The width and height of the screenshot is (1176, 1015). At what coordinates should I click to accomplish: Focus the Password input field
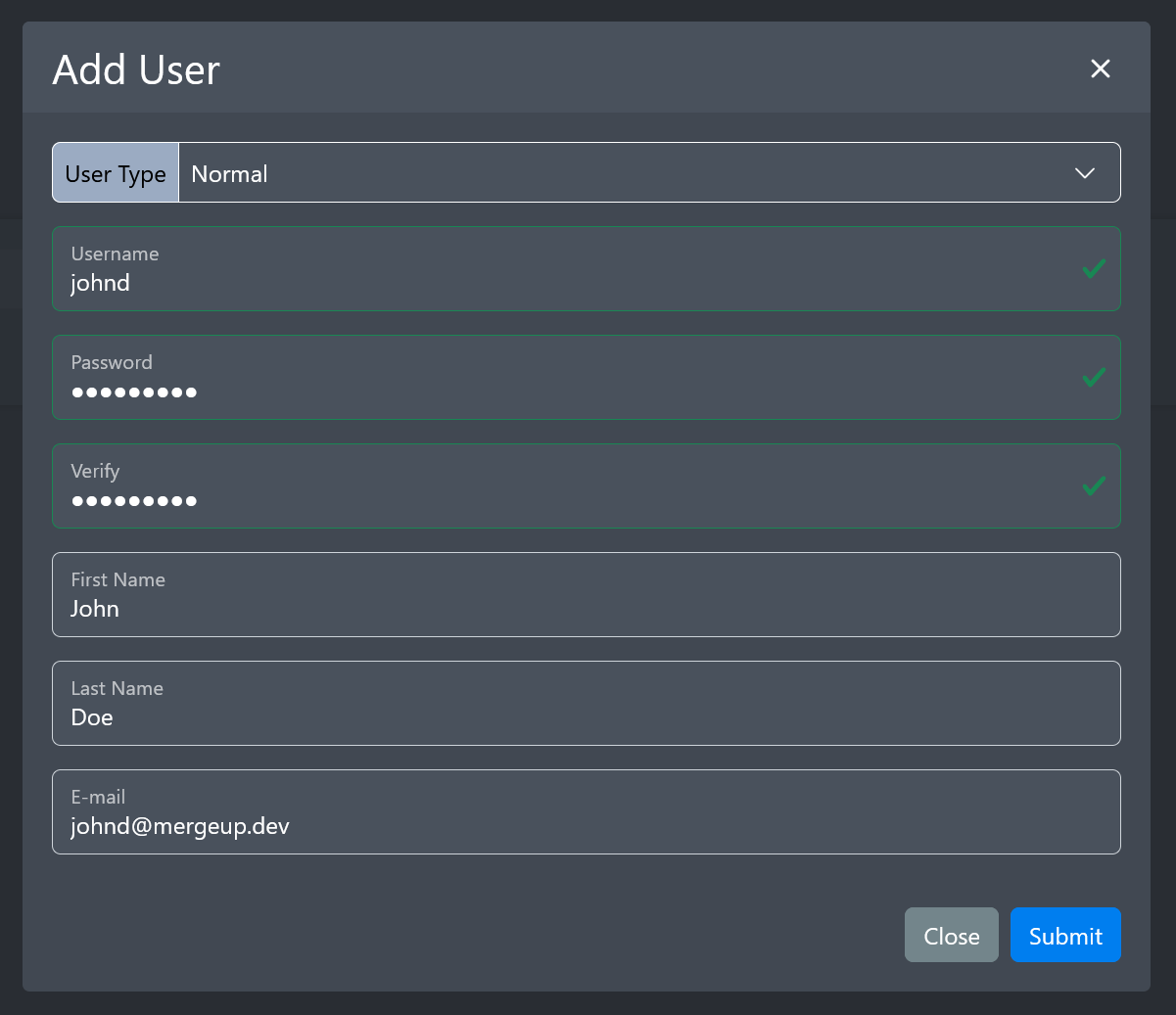click(586, 378)
